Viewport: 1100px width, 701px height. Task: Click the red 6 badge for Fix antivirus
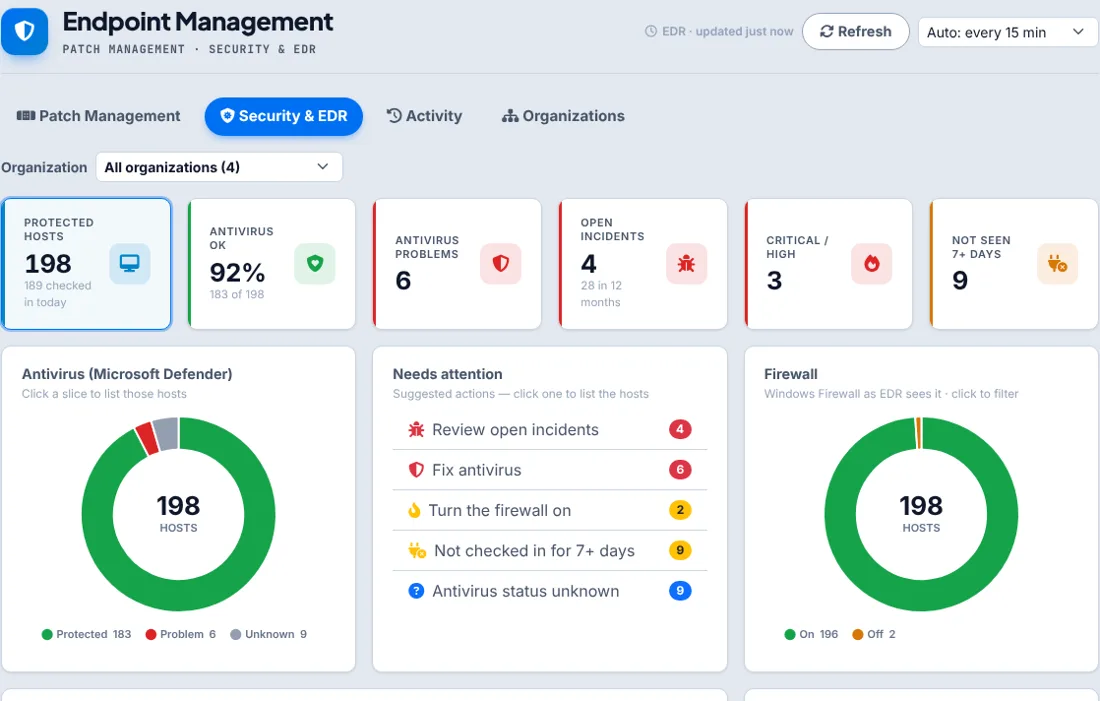680,469
